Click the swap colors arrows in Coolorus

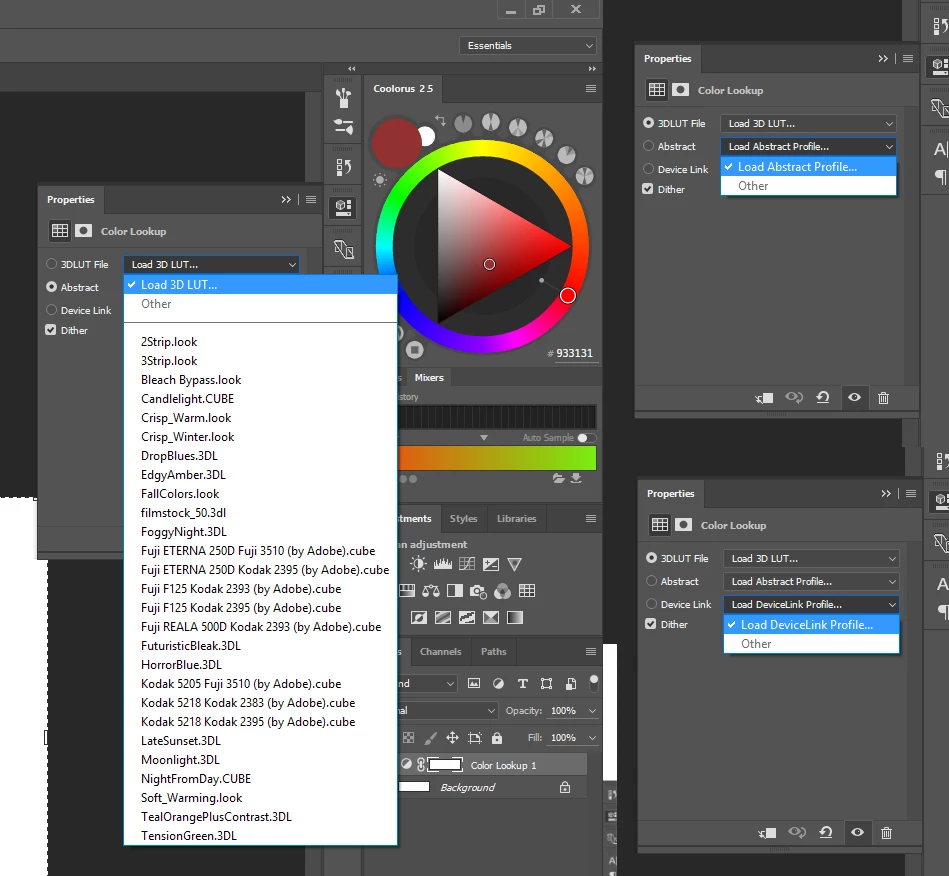440,120
